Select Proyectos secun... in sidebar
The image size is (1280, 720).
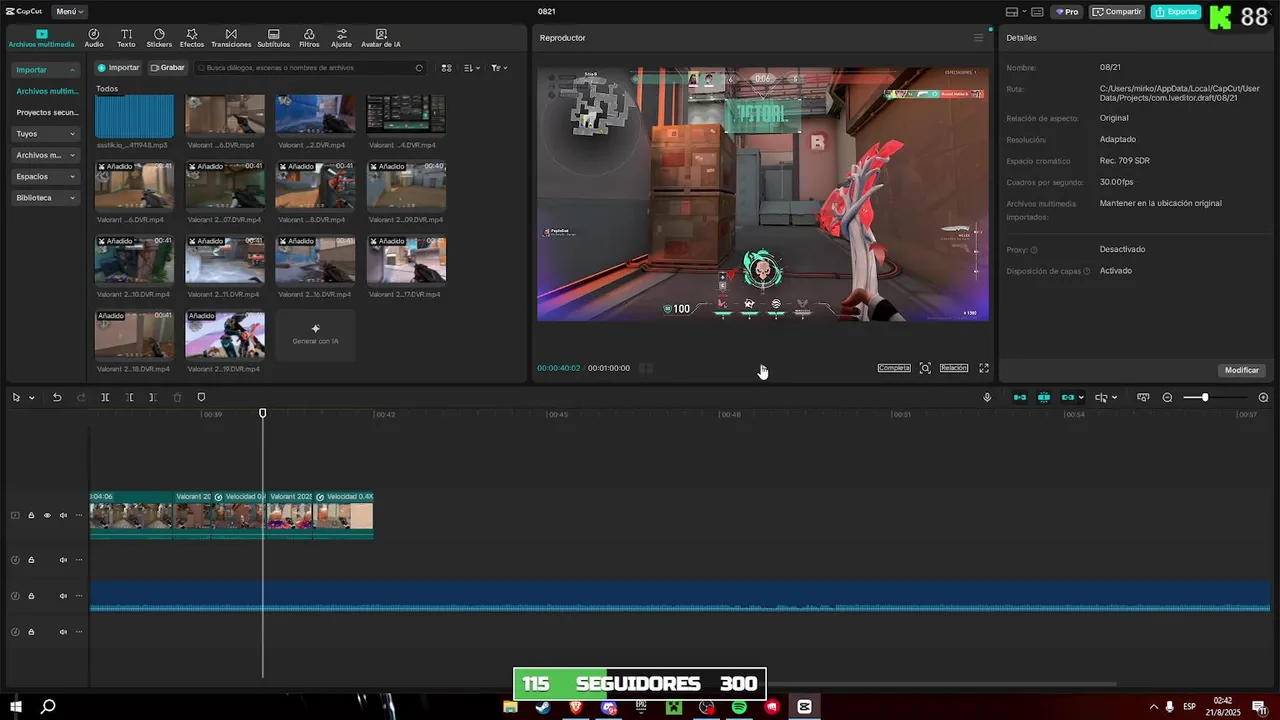click(47, 113)
